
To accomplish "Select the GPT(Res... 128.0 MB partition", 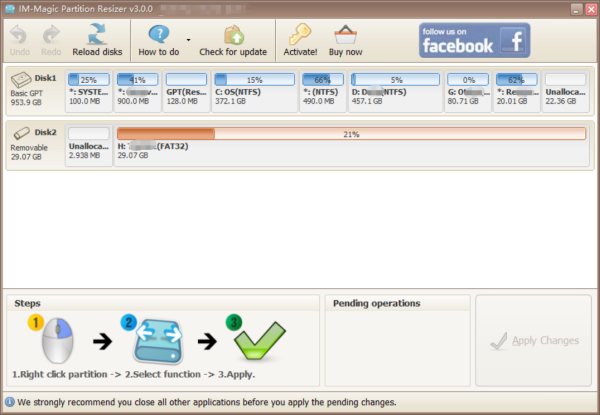I will pyautogui.click(x=186, y=91).
